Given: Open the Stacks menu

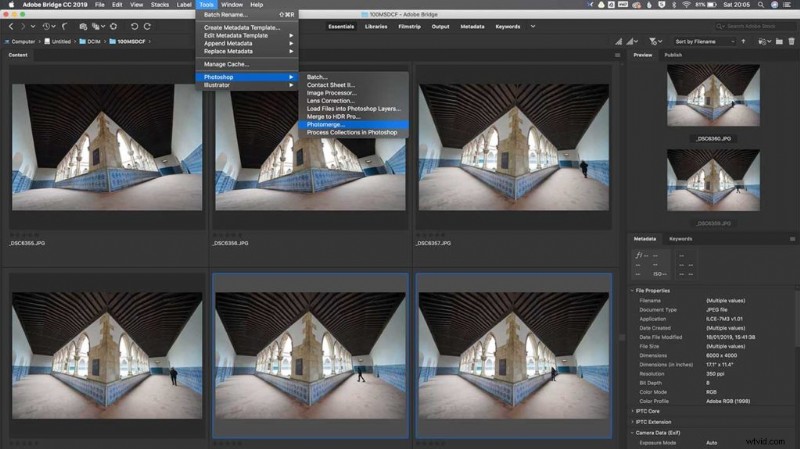Looking at the screenshot, I should pos(159,5).
